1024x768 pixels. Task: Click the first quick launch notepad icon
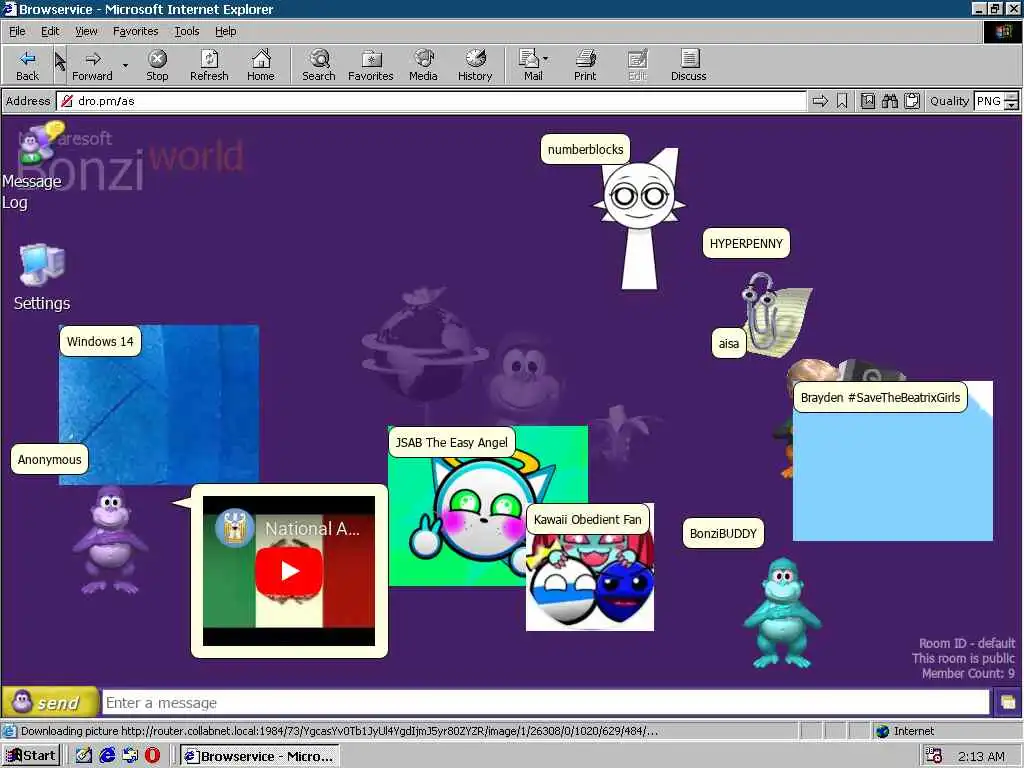(x=84, y=756)
